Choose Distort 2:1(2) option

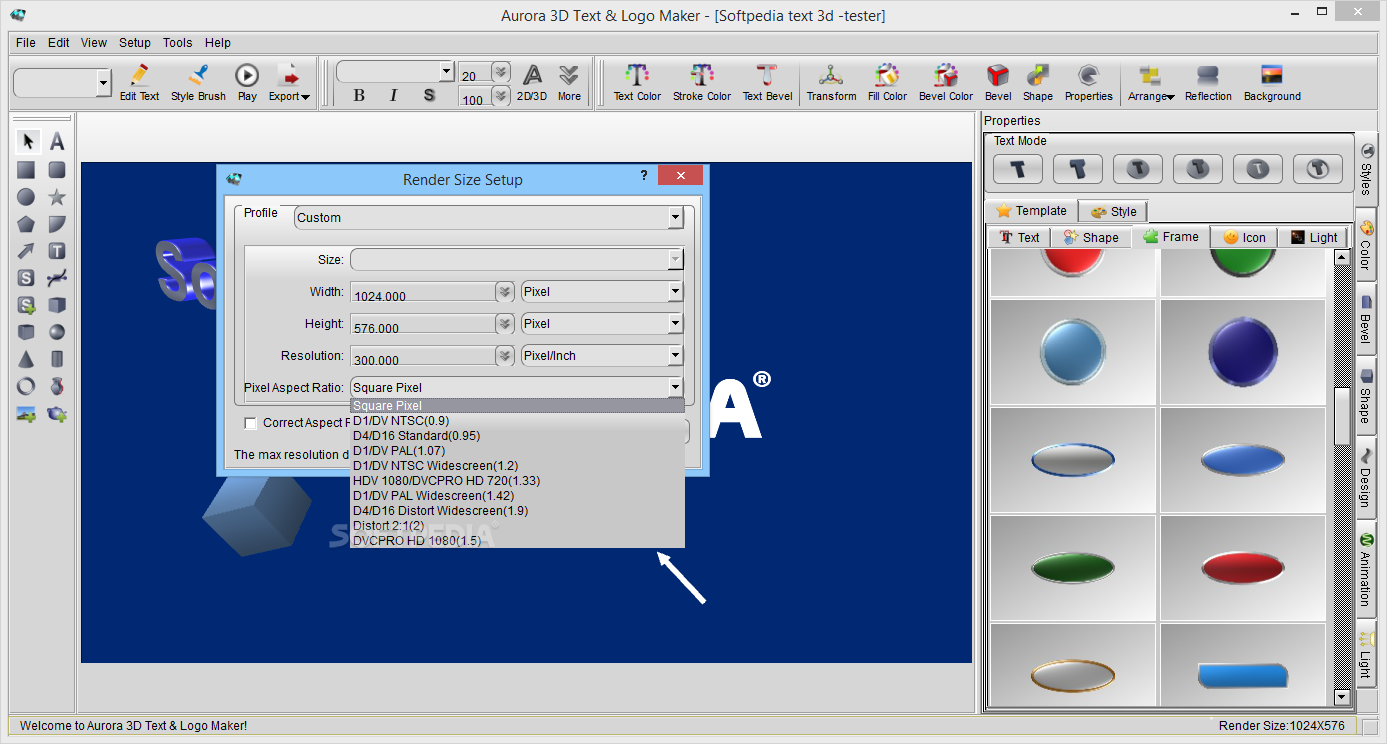point(517,526)
